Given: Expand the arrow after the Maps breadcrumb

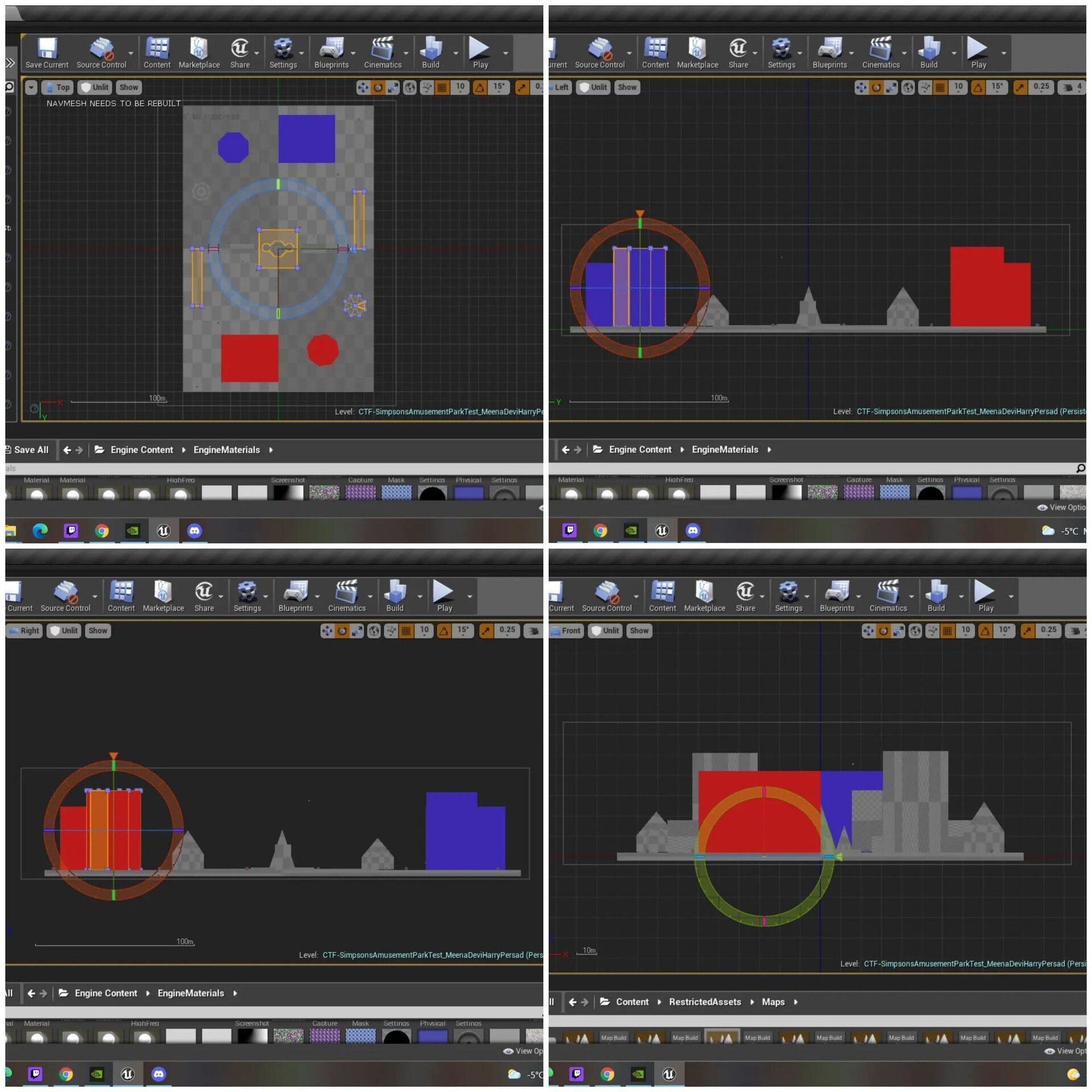Looking at the screenshot, I should click(x=796, y=1002).
